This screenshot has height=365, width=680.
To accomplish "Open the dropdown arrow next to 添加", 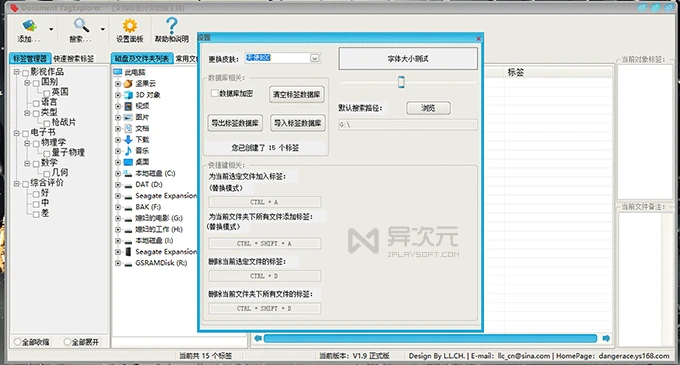I will (51, 29).
